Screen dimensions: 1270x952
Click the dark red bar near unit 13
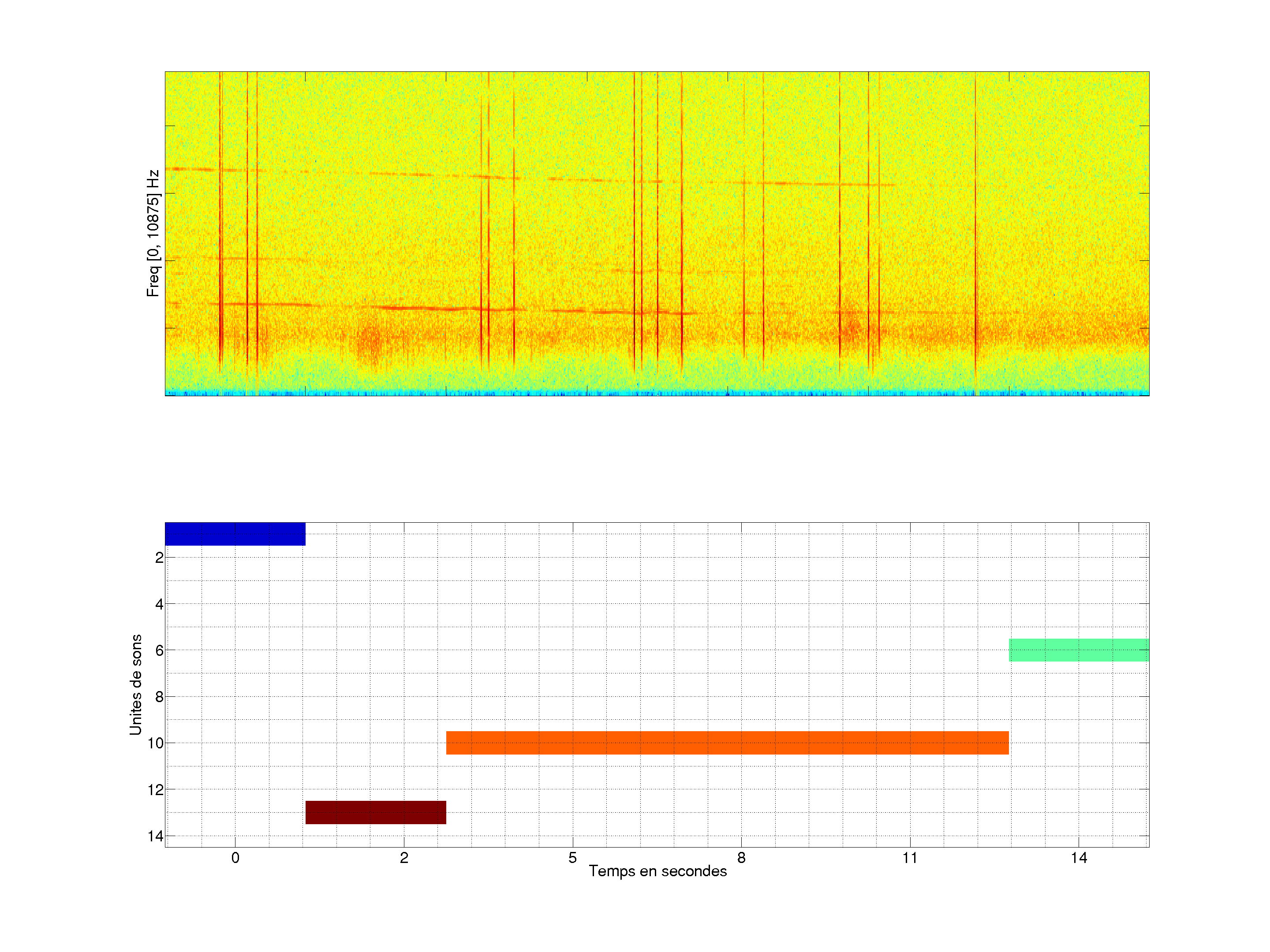376,812
